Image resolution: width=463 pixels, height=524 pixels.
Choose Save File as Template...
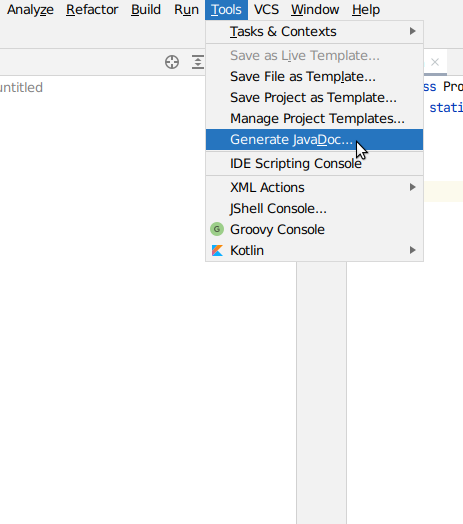coord(314,77)
